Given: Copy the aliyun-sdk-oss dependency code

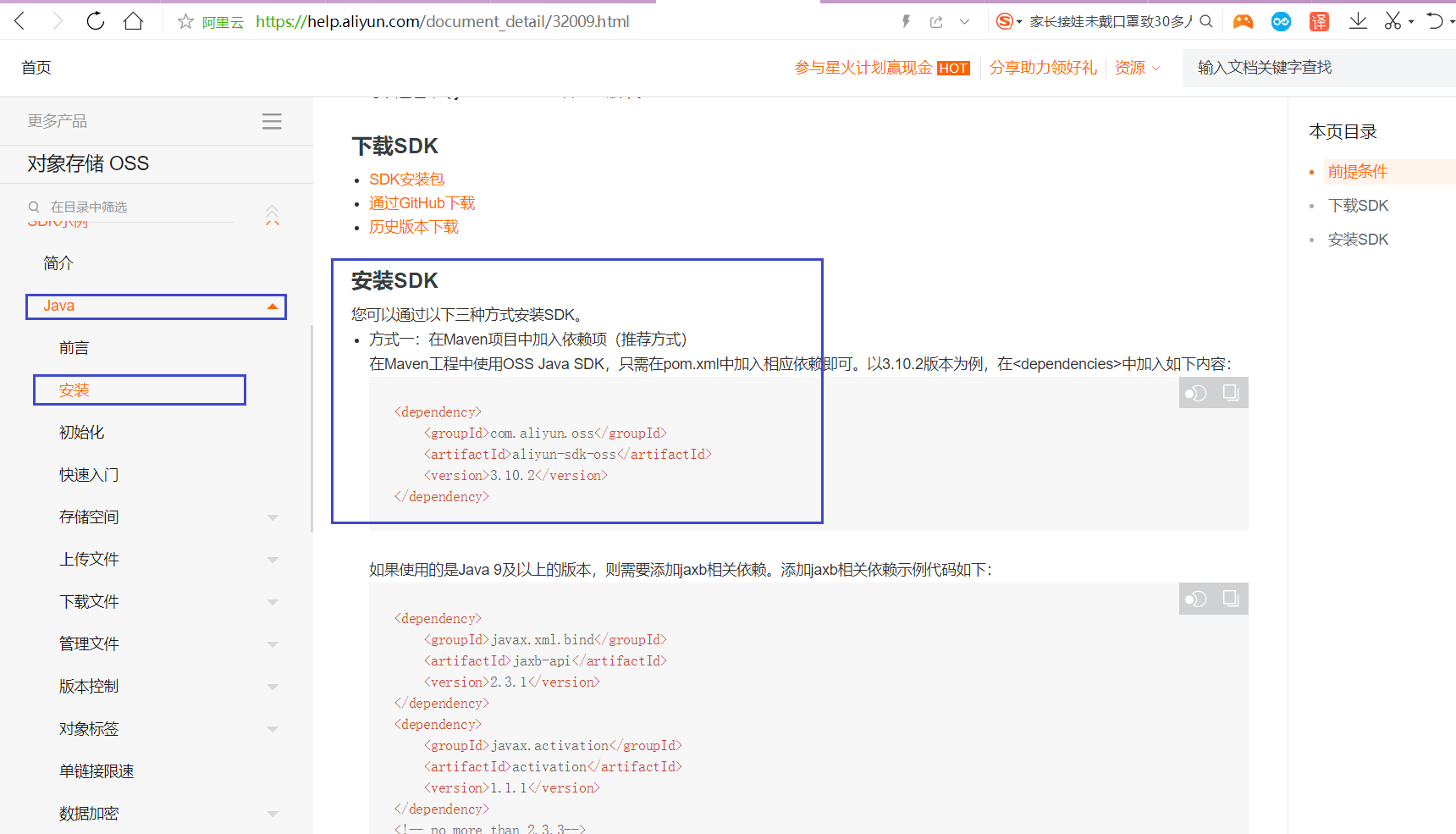Looking at the screenshot, I should point(1231,393).
